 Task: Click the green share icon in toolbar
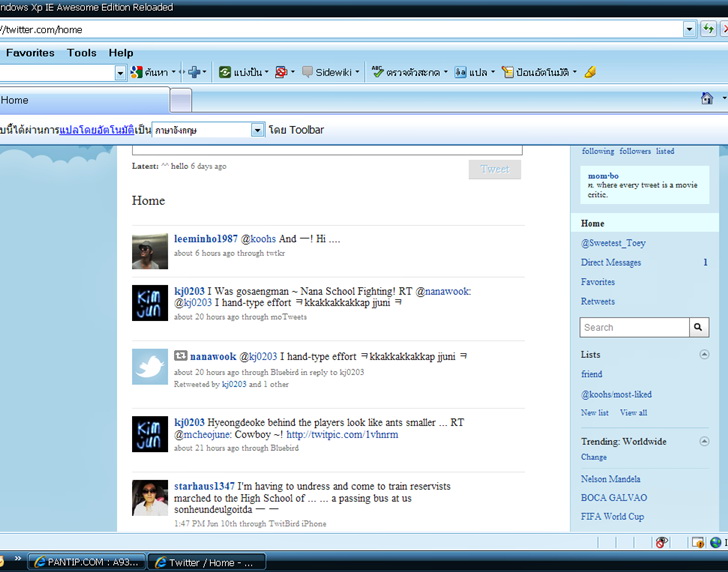click(x=225, y=72)
